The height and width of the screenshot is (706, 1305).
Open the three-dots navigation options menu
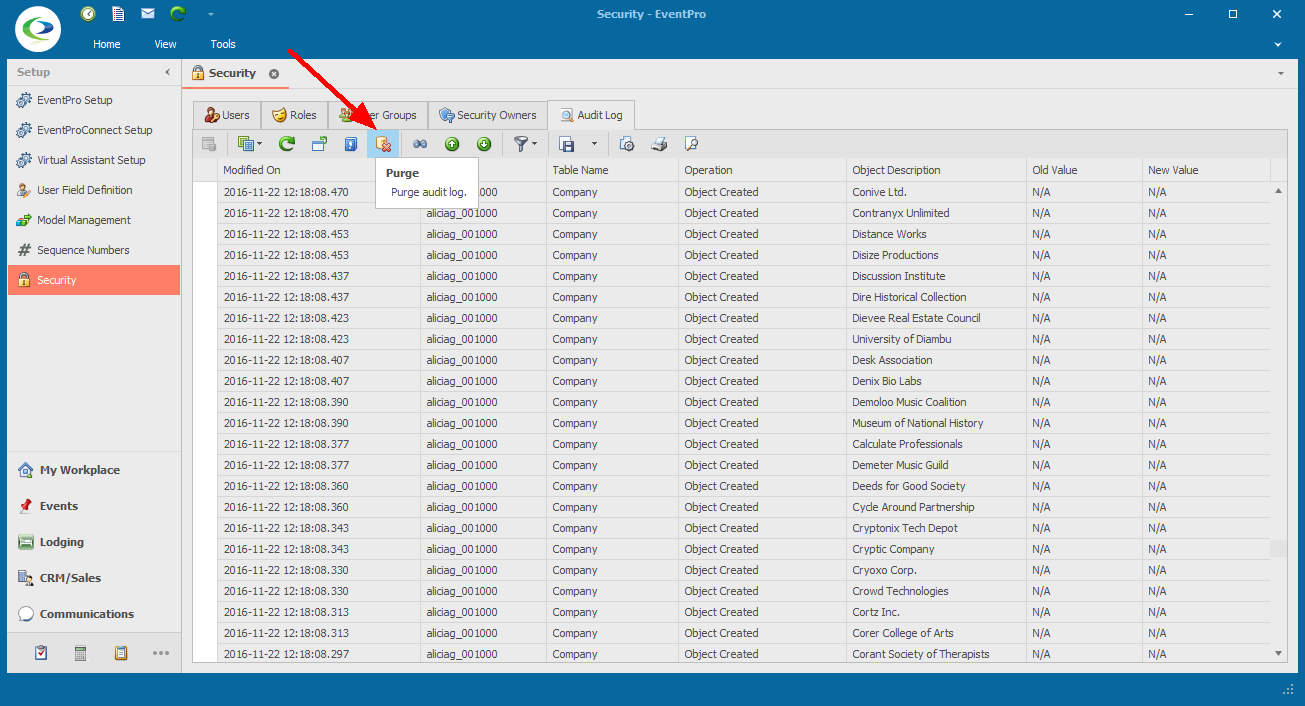click(161, 653)
